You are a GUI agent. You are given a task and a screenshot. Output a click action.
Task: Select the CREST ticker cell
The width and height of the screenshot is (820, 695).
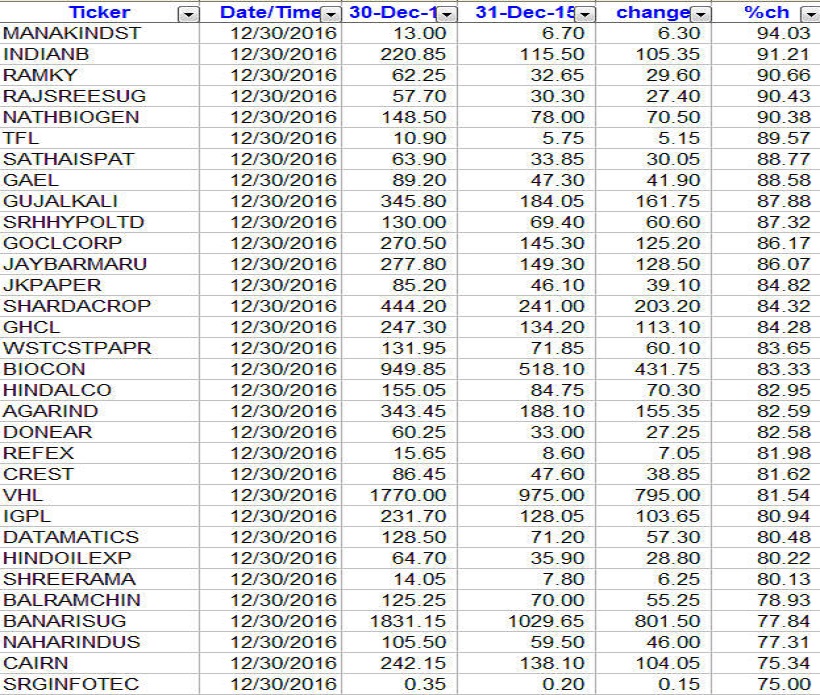[99, 474]
